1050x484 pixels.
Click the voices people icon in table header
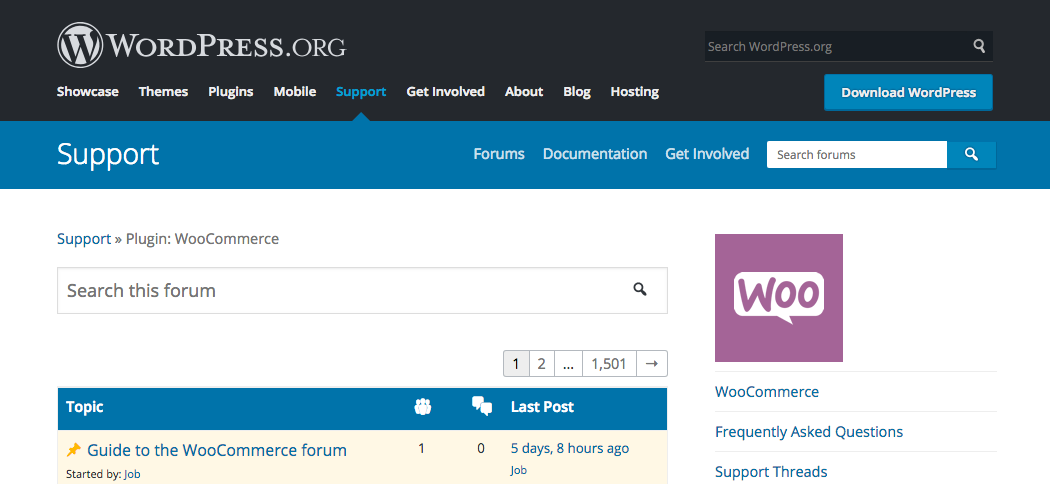pos(423,406)
